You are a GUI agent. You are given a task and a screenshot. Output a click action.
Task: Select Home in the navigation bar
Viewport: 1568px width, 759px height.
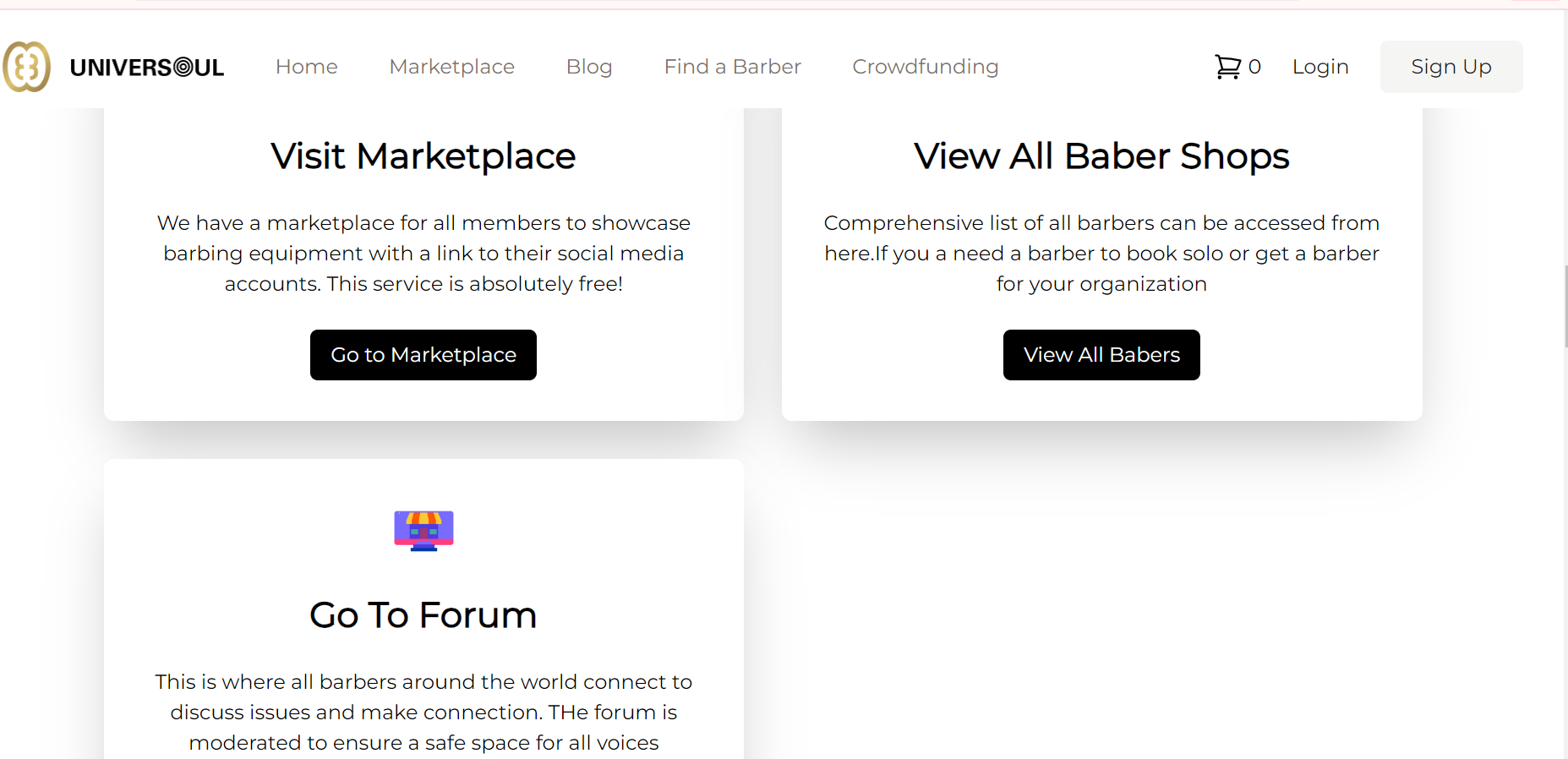(306, 66)
